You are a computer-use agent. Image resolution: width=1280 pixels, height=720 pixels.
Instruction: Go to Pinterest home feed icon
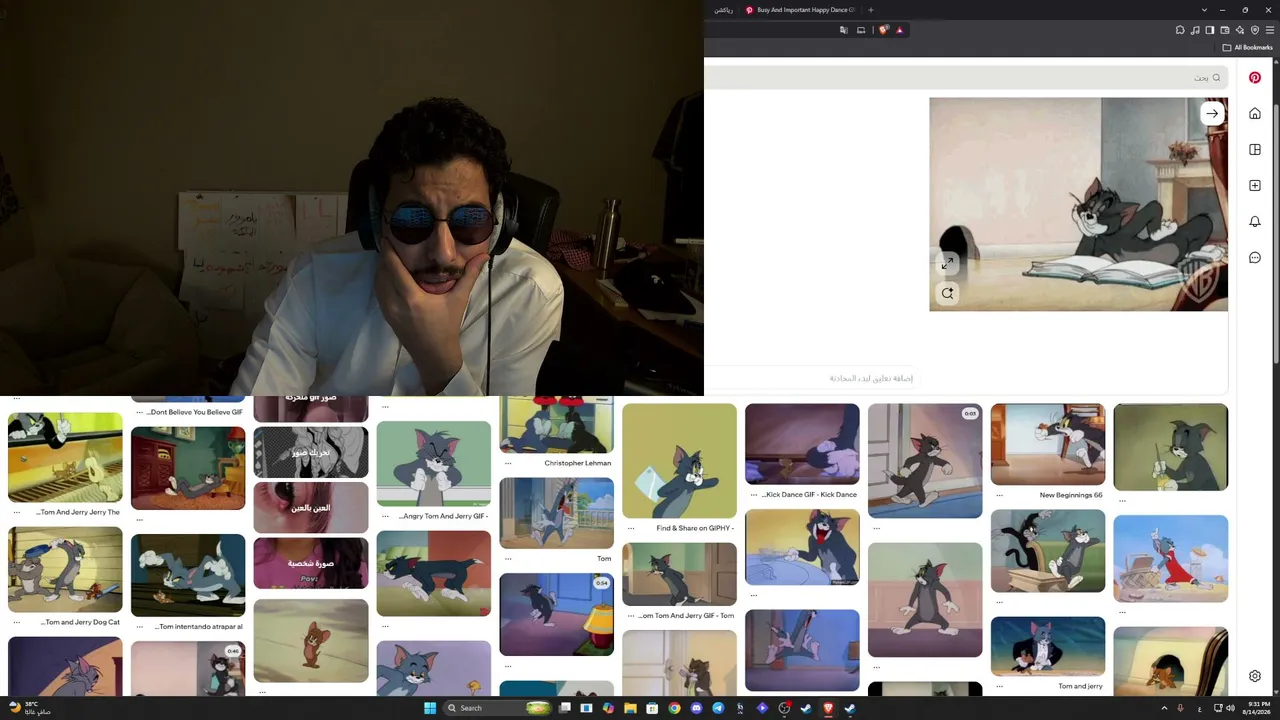click(x=1255, y=114)
